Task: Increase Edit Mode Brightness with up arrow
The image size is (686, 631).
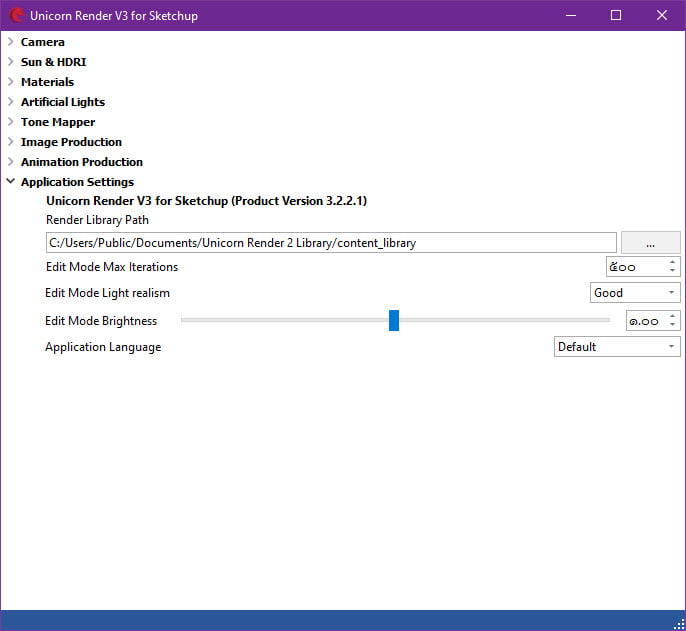Action: click(673, 316)
